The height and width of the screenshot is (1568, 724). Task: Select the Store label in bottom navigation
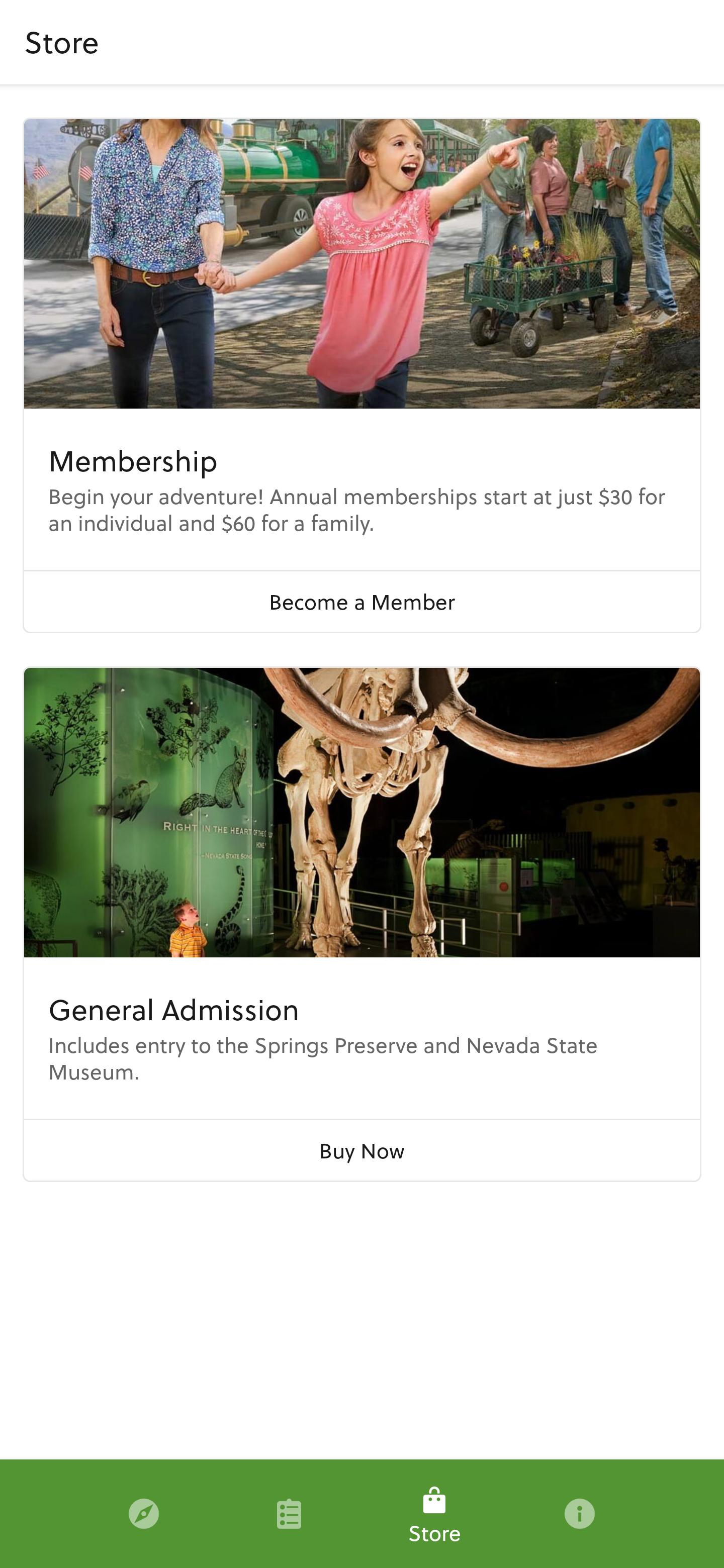point(434,1534)
